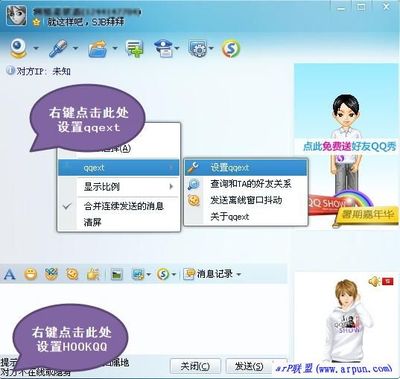Open applications gear icon
Screen dimensions: 400x379
tap(198, 49)
